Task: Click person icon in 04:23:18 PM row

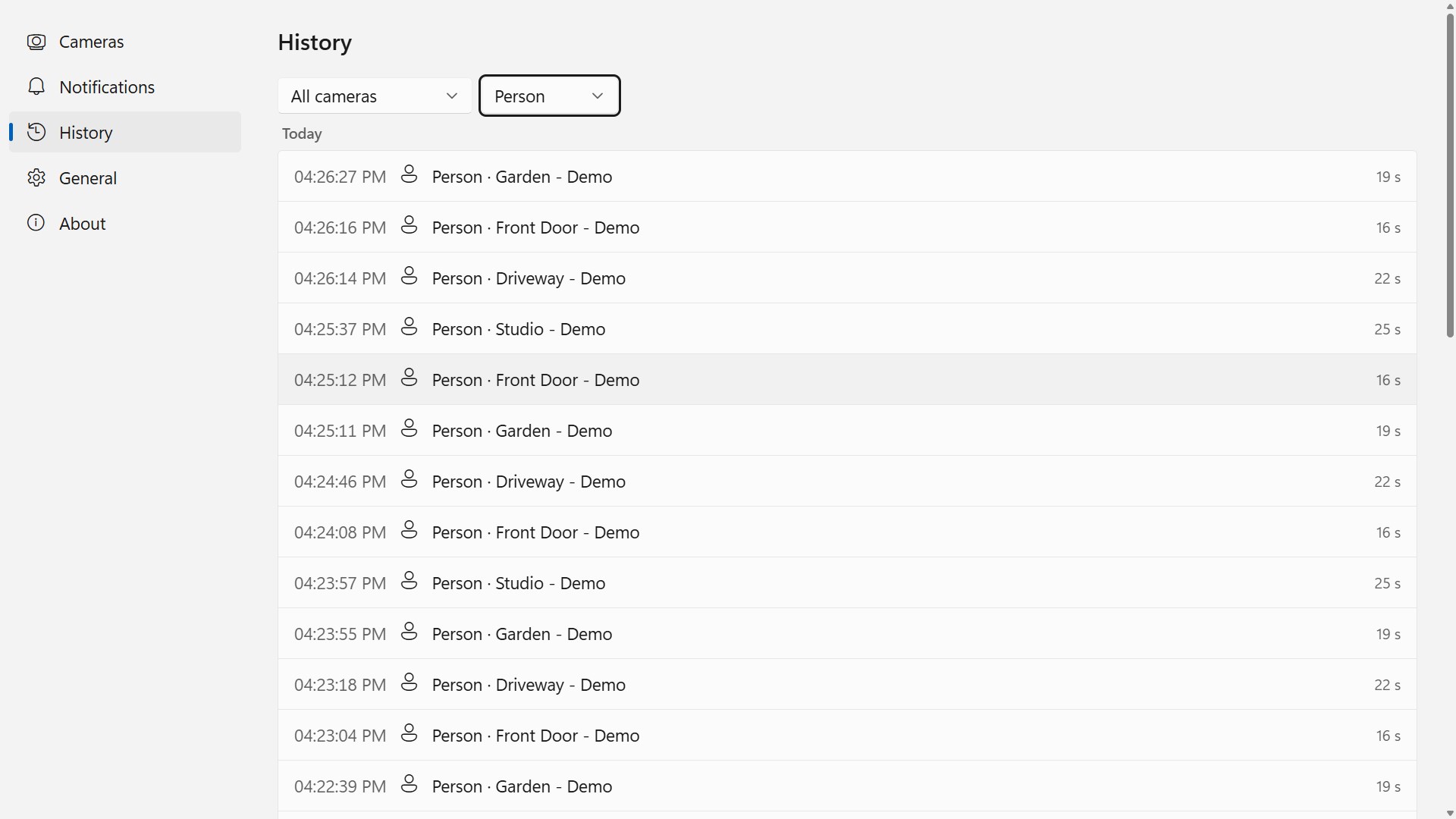Action: (x=409, y=683)
